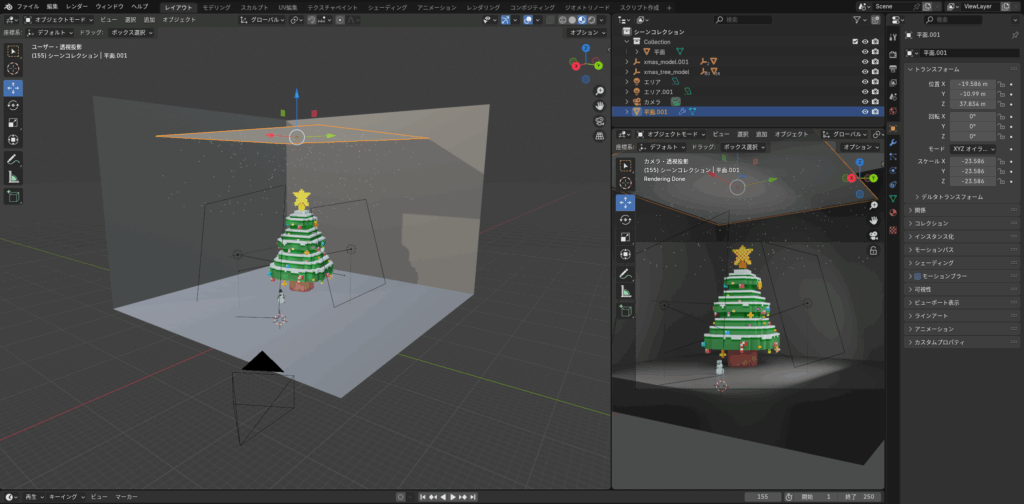Open the ファイル menu
1024x504 pixels.
coord(28,6)
